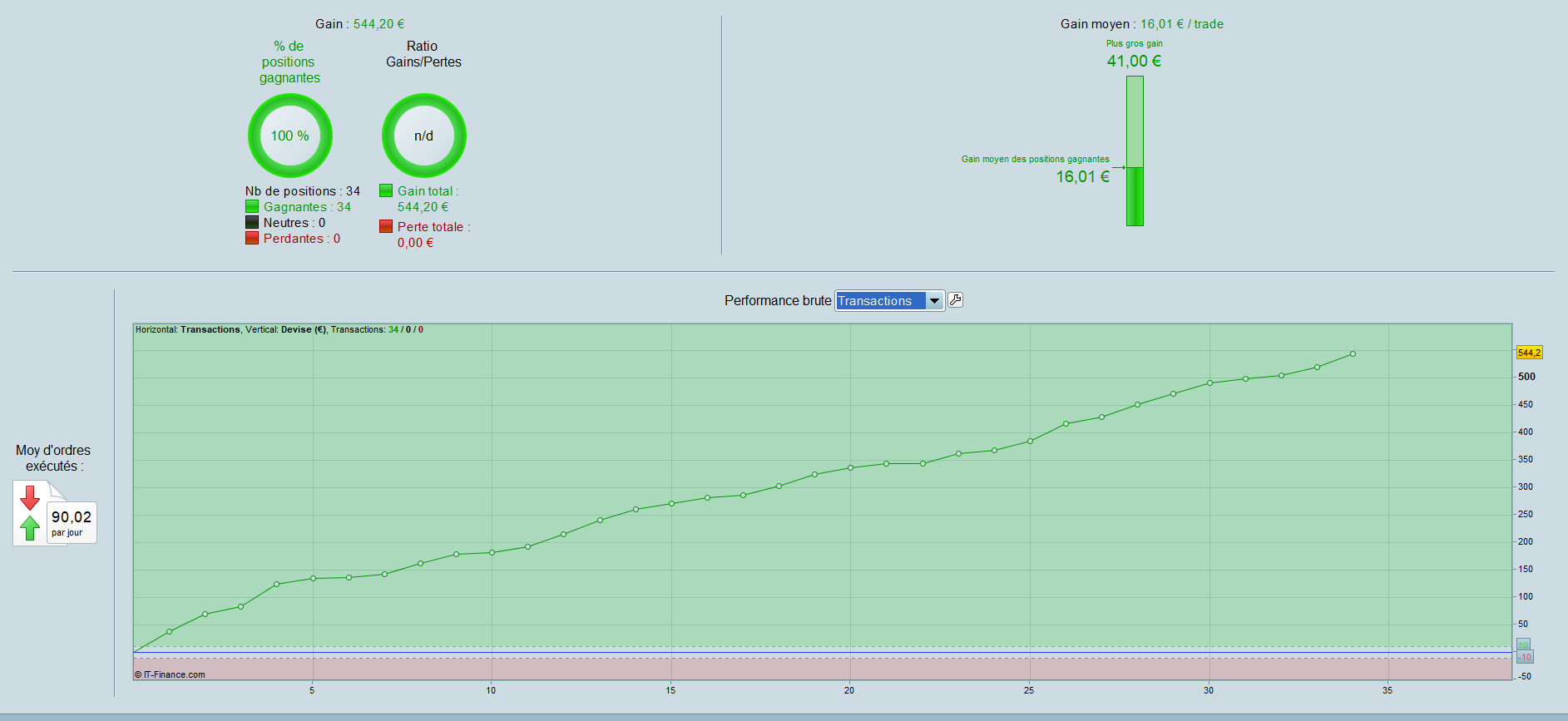Click the final data point of the equity curve
Viewport: 1568px width, 721px height.
point(1353,354)
